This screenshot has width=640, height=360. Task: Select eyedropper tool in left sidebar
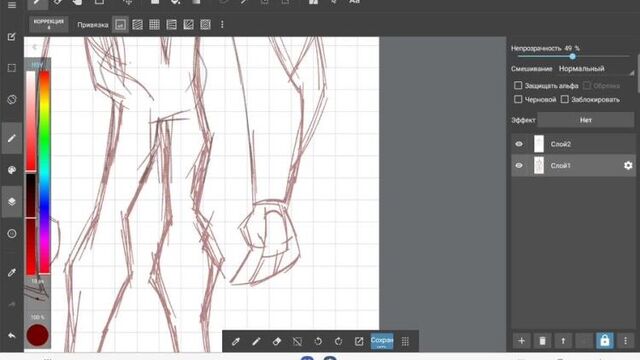[x=12, y=272]
